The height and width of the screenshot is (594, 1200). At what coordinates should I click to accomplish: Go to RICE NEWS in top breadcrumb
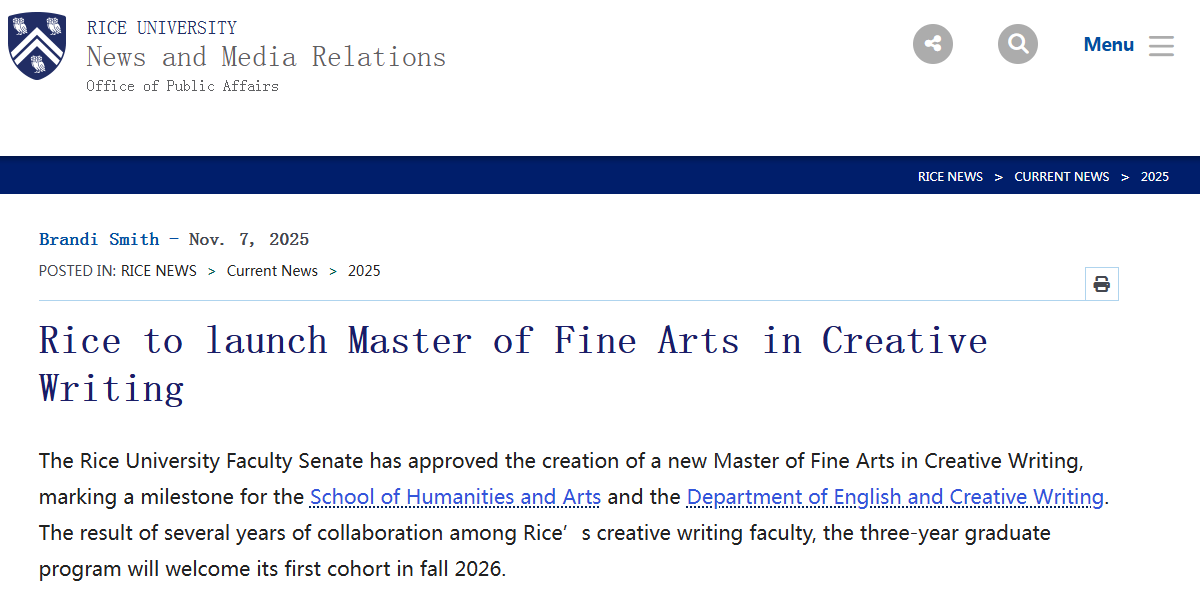click(950, 177)
